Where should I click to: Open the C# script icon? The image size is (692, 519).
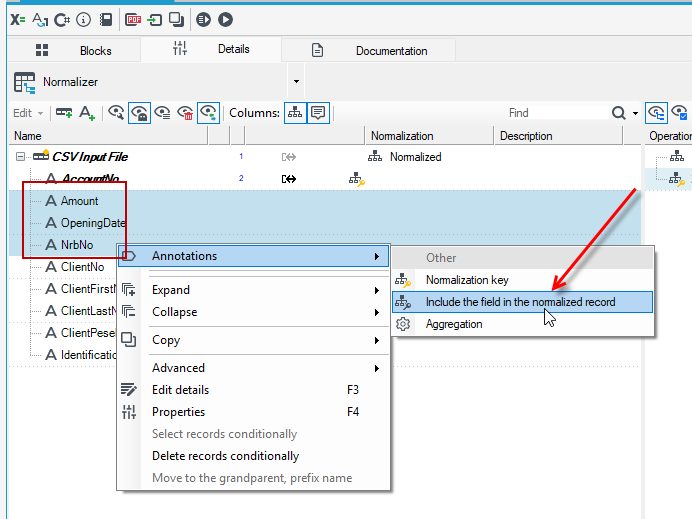(62, 20)
